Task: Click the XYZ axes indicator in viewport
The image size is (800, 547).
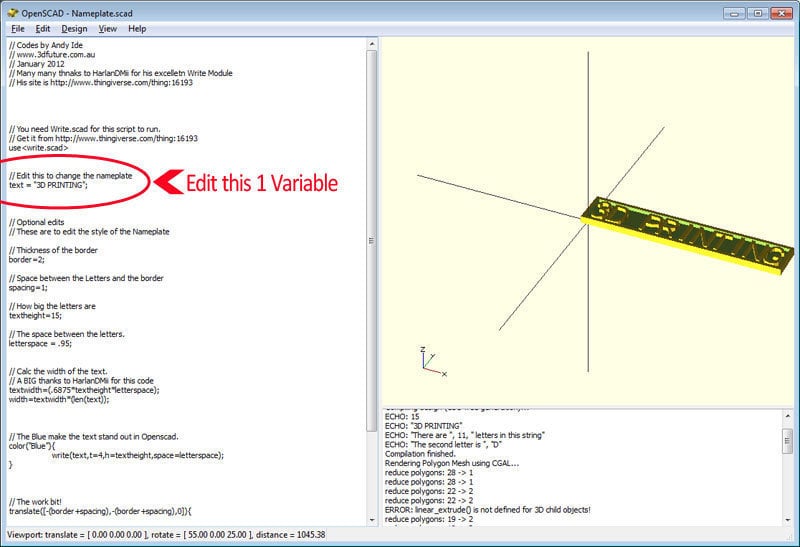Action: (x=430, y=361)
